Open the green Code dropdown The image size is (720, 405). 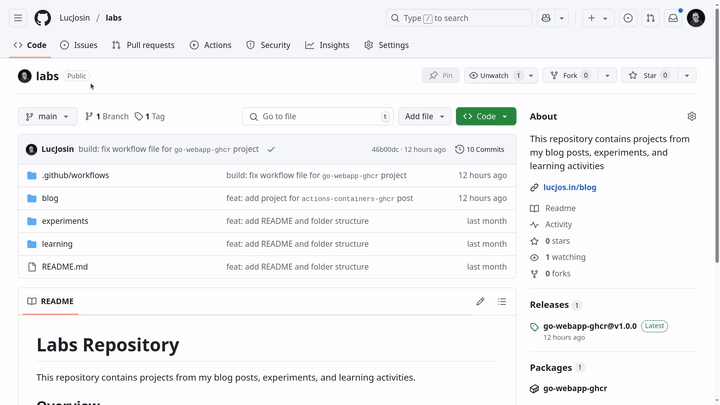pos(486,117)
